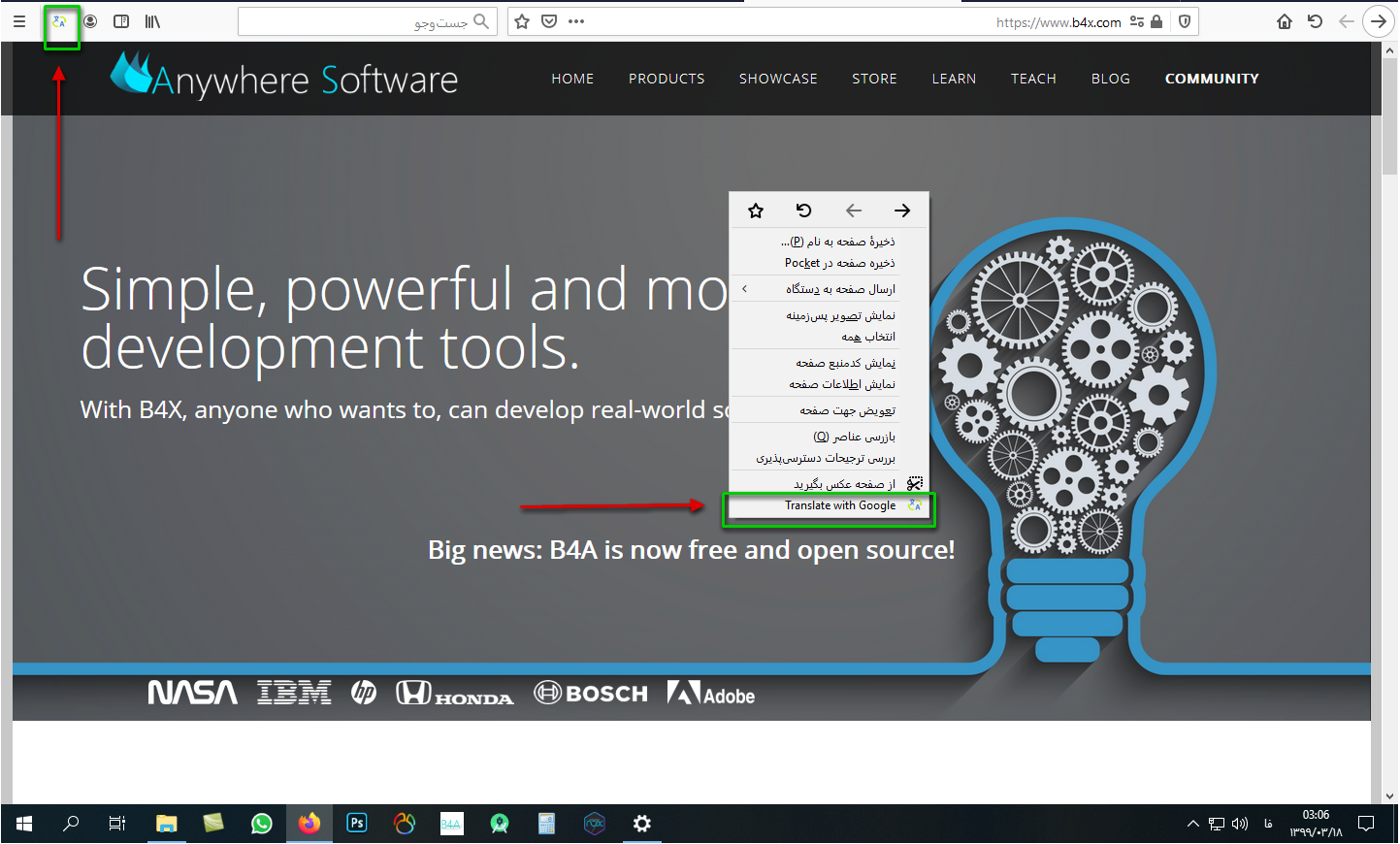
Task: Toggle the sidebar icon in the toolbar
Action: [x=120, y=20]
